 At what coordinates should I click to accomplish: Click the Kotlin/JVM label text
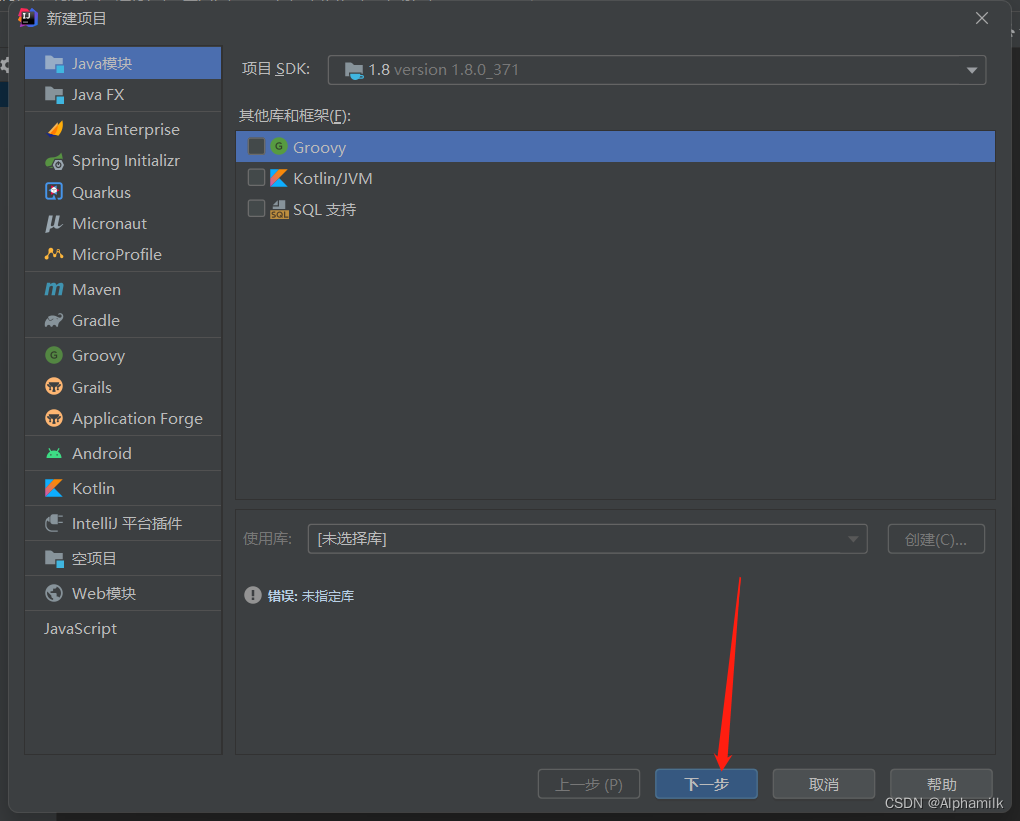click(332, 178)
